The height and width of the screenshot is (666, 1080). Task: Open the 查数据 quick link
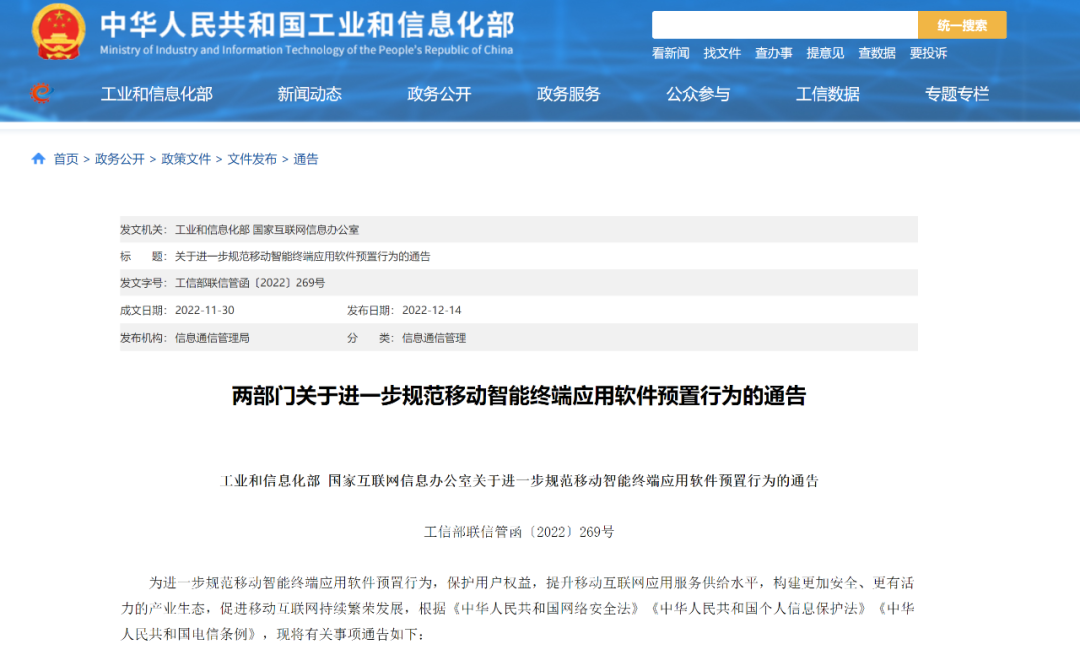(877, 53)
